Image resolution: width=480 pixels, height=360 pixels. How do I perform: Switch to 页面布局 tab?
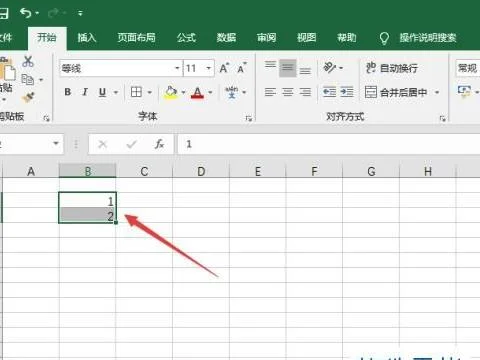(137, 38)
